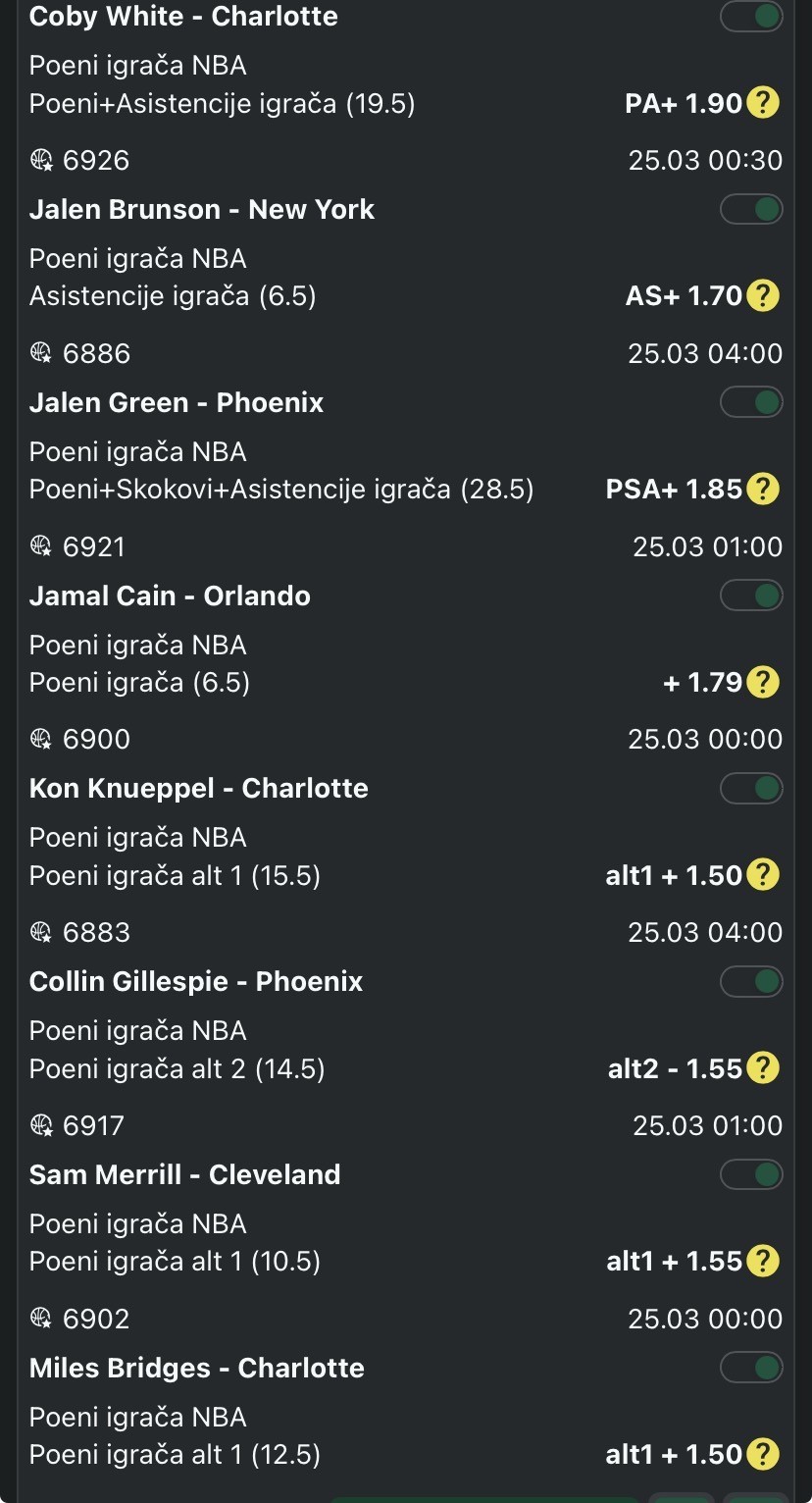Image resolution: width=812 pixels, height=1503 pixels.
Task: Select the PSA+ 1.85 odds
Action: (x=673, y=489)
